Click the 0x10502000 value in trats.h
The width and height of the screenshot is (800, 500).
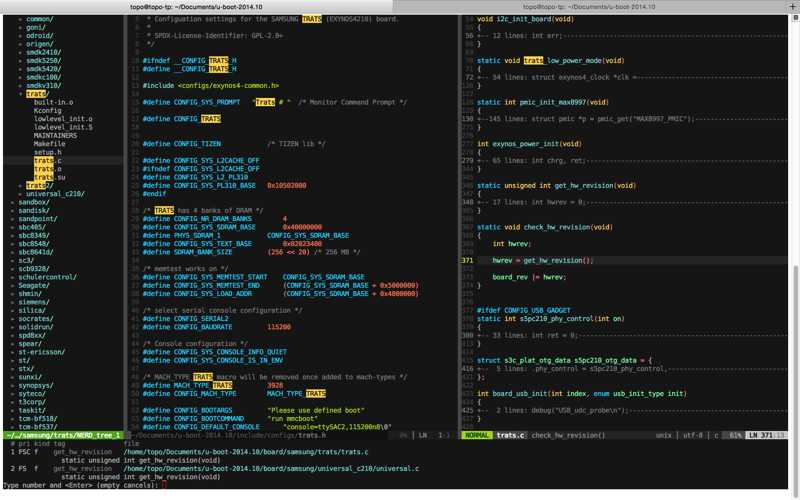click(287, 186)
